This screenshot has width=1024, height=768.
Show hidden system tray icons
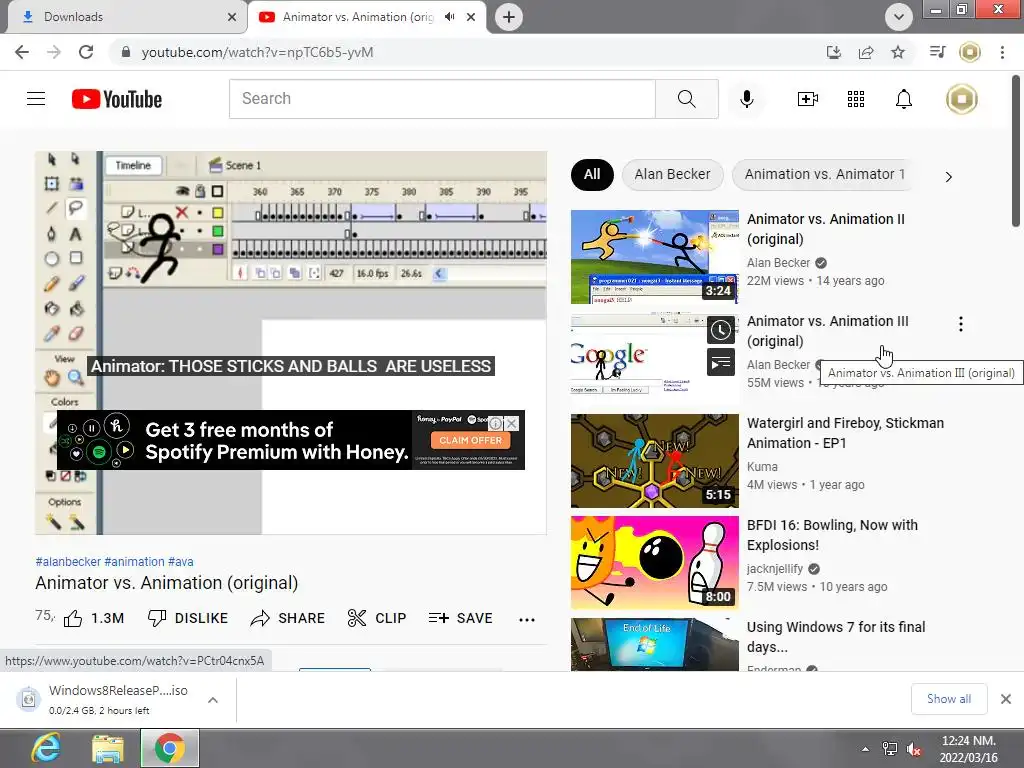[x=865, y=749]
